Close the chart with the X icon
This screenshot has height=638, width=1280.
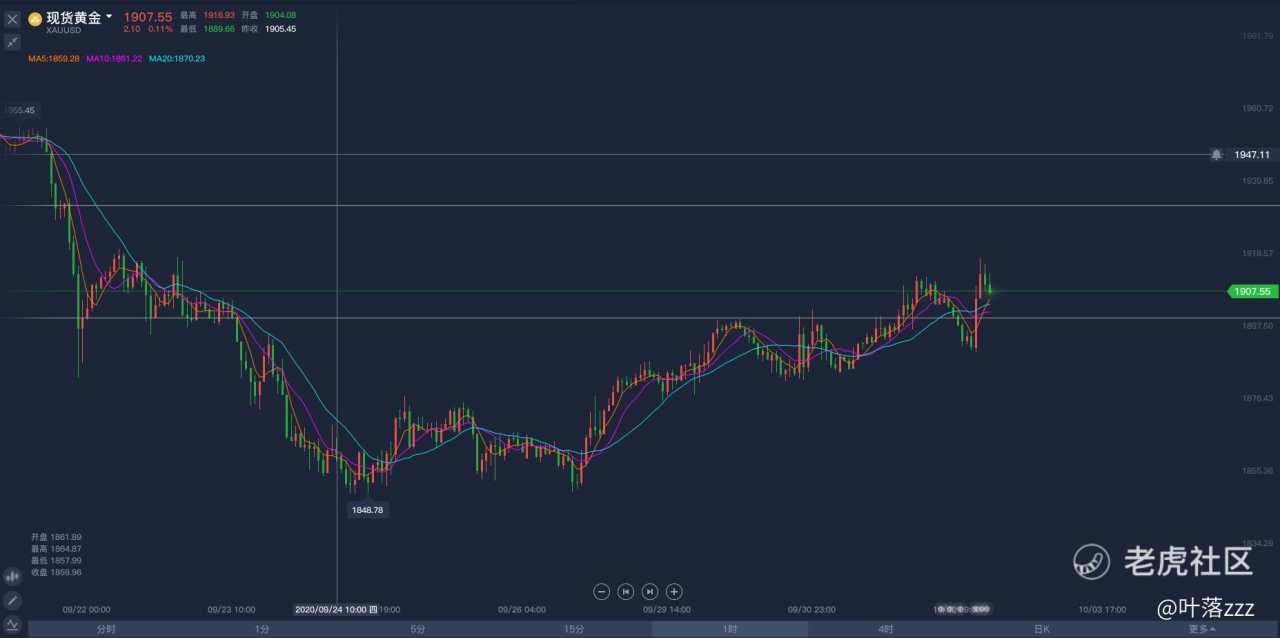12,19
